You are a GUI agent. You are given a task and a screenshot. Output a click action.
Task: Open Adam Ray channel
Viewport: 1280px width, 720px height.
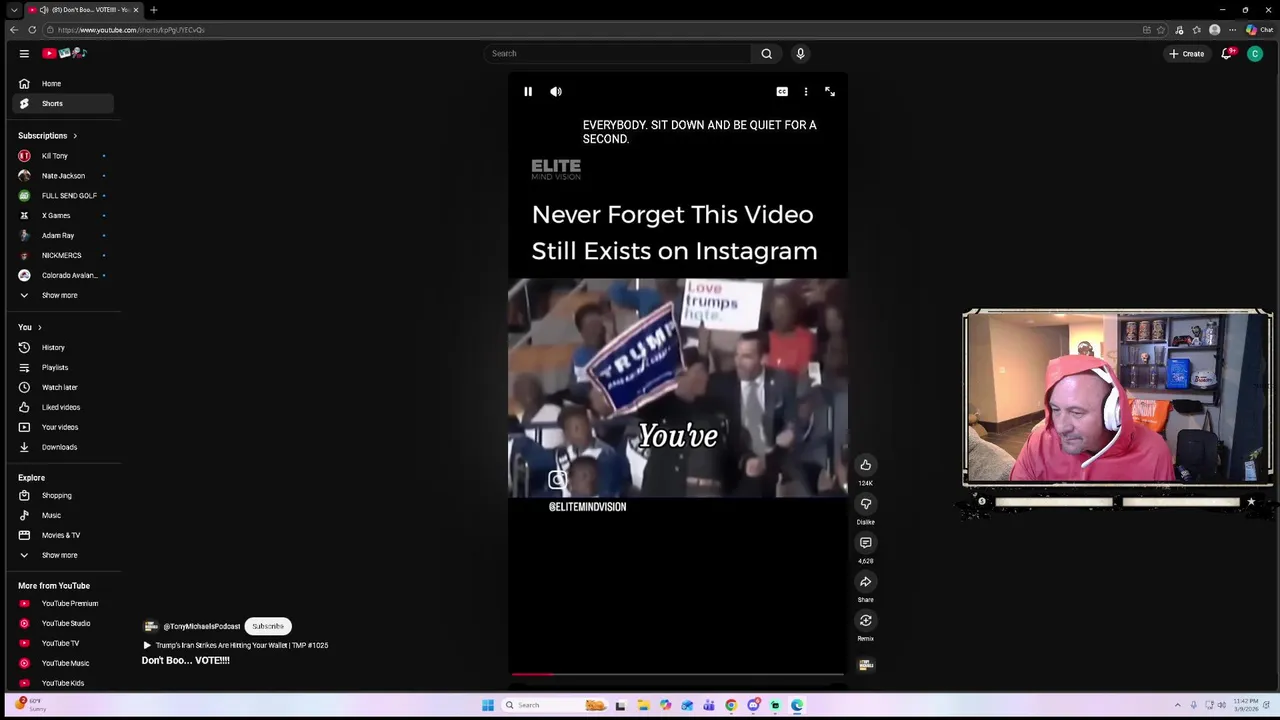[x=64, y=236]
